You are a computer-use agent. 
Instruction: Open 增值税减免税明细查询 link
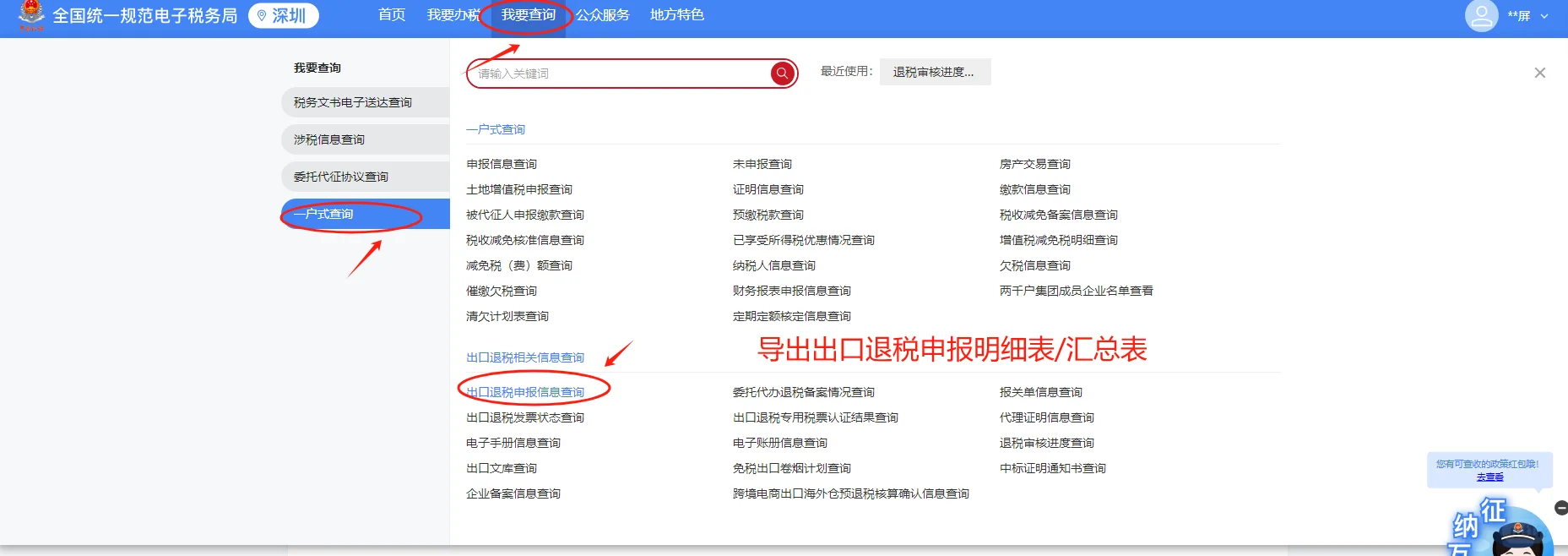point(1059,240)
